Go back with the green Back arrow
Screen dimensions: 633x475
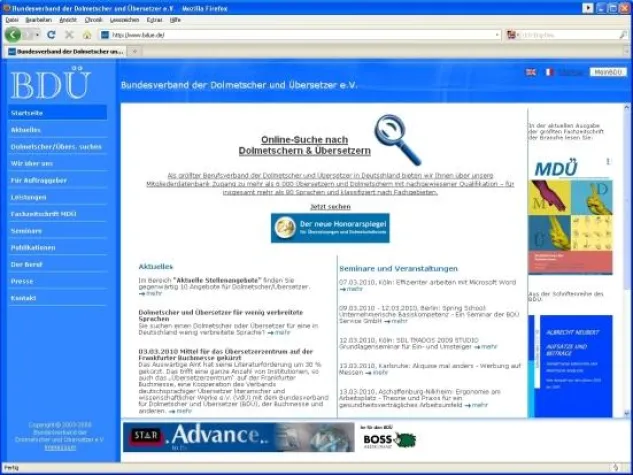[13, 35]
